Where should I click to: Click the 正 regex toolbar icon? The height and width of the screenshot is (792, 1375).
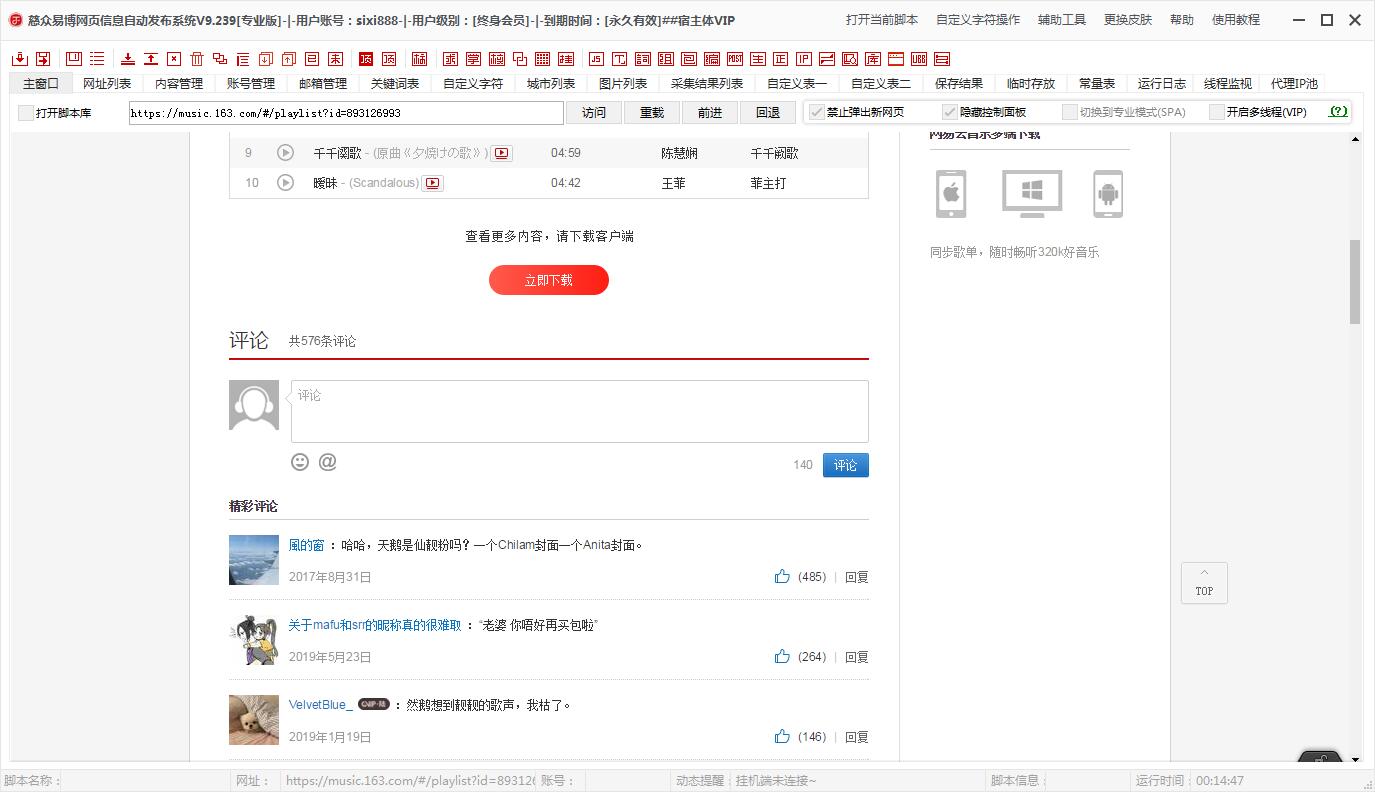[781, 59]
